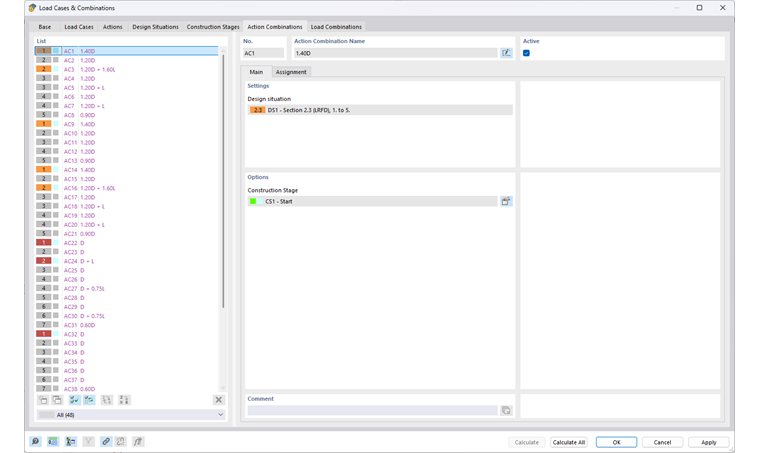
Task: Click in the Comment input field
Action: tap(372, 410)
